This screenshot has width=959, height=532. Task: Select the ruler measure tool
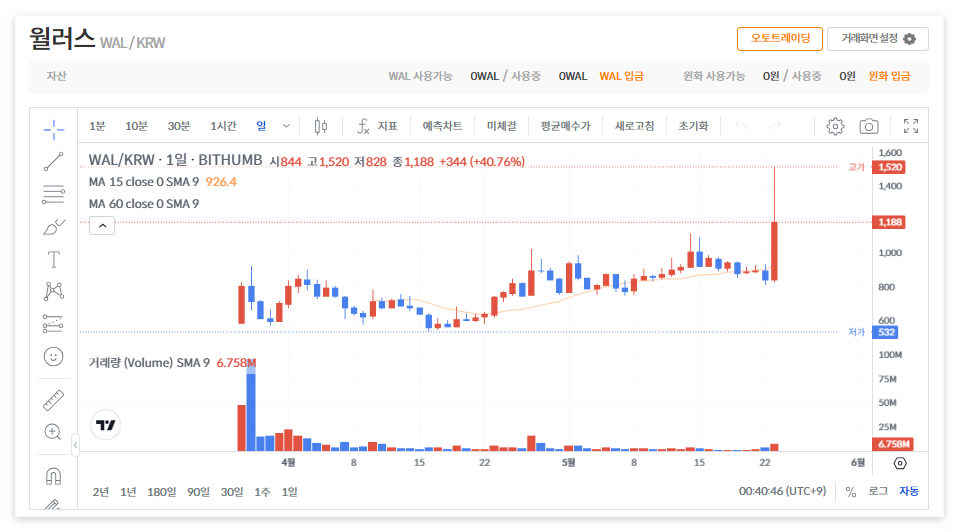pos(54,401)
